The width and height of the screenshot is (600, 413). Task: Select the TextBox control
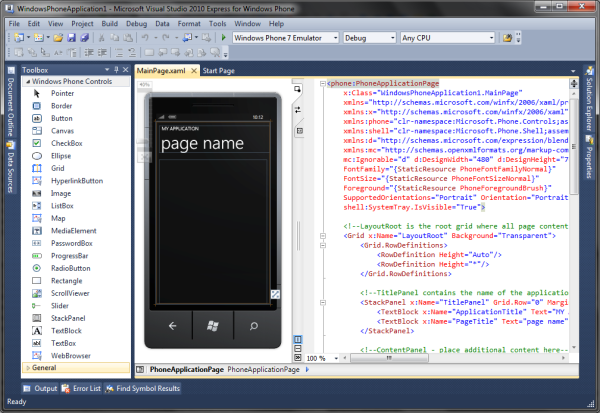click(76, 343)
